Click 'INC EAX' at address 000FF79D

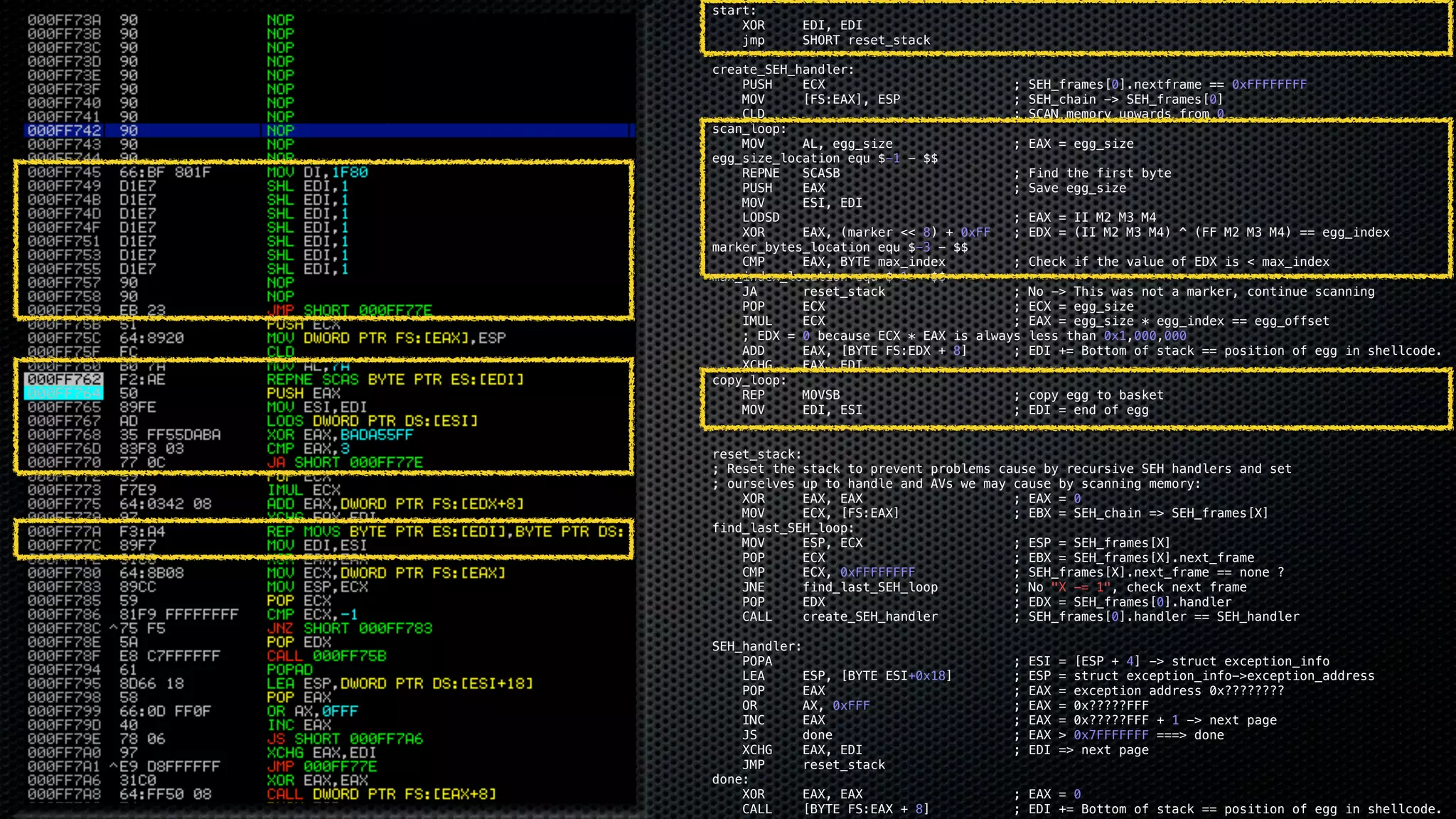pyautogui.click(x=299, y=726)
